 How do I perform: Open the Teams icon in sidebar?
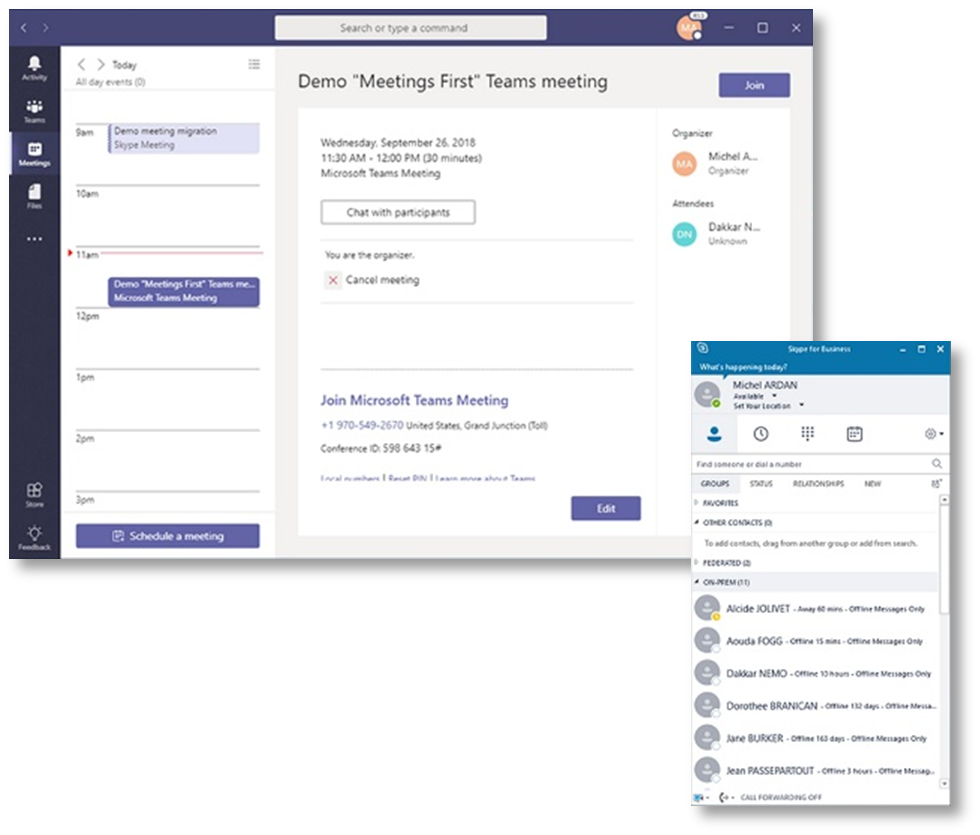pos(34,111)
